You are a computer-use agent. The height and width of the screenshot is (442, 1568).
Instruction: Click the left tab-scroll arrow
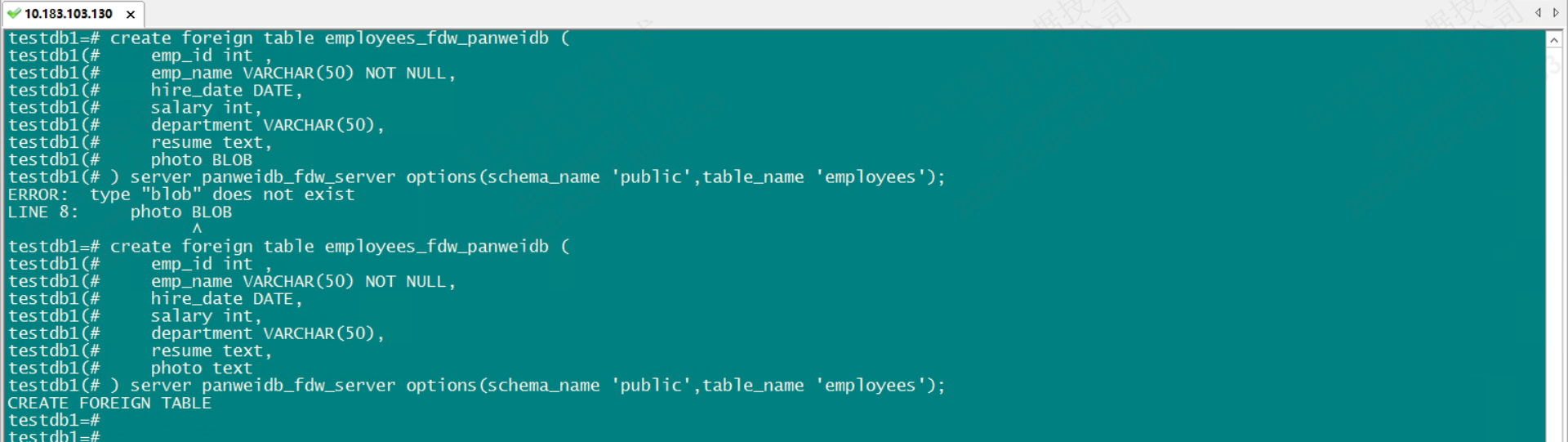coord(1538,12)
